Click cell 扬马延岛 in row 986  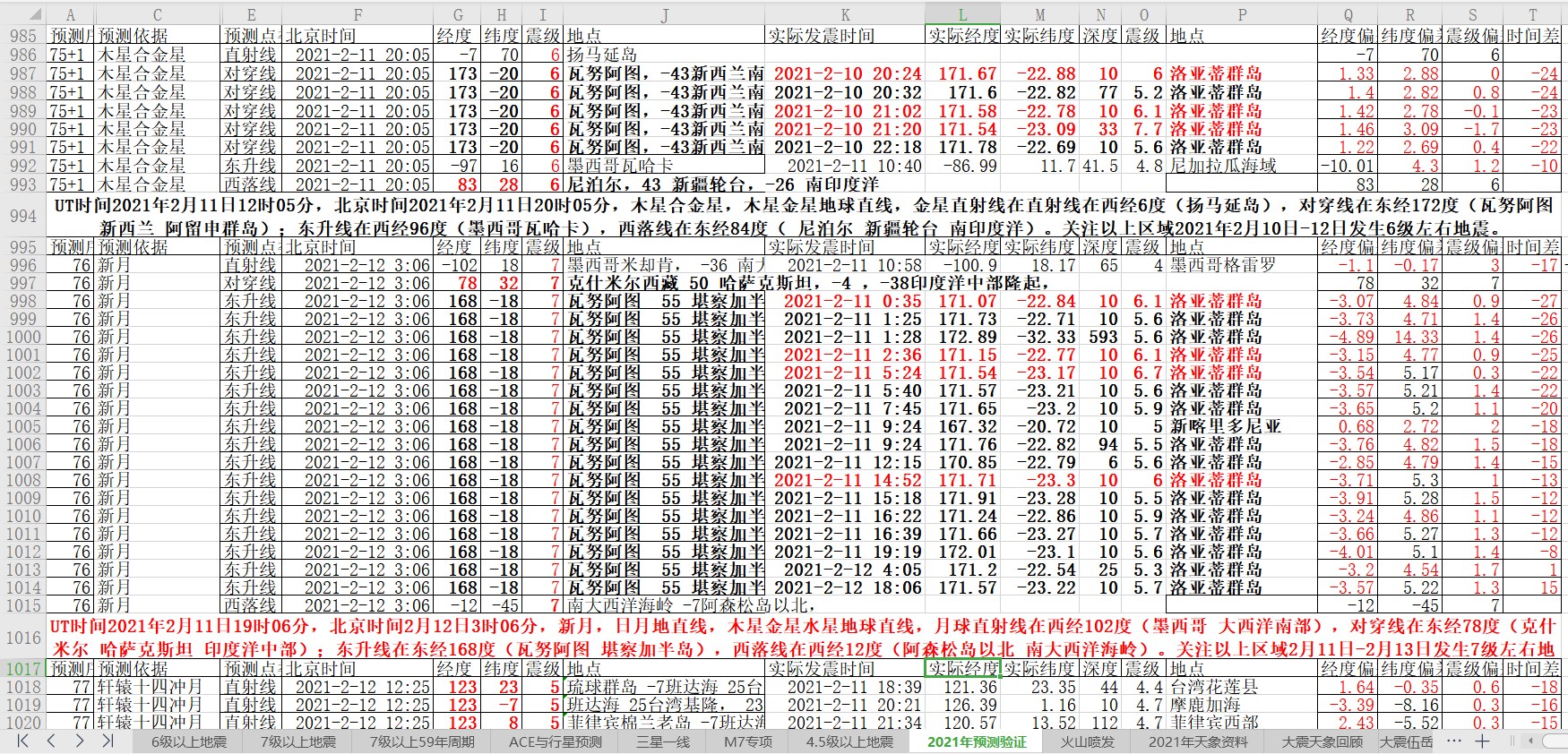pos(664,55)
